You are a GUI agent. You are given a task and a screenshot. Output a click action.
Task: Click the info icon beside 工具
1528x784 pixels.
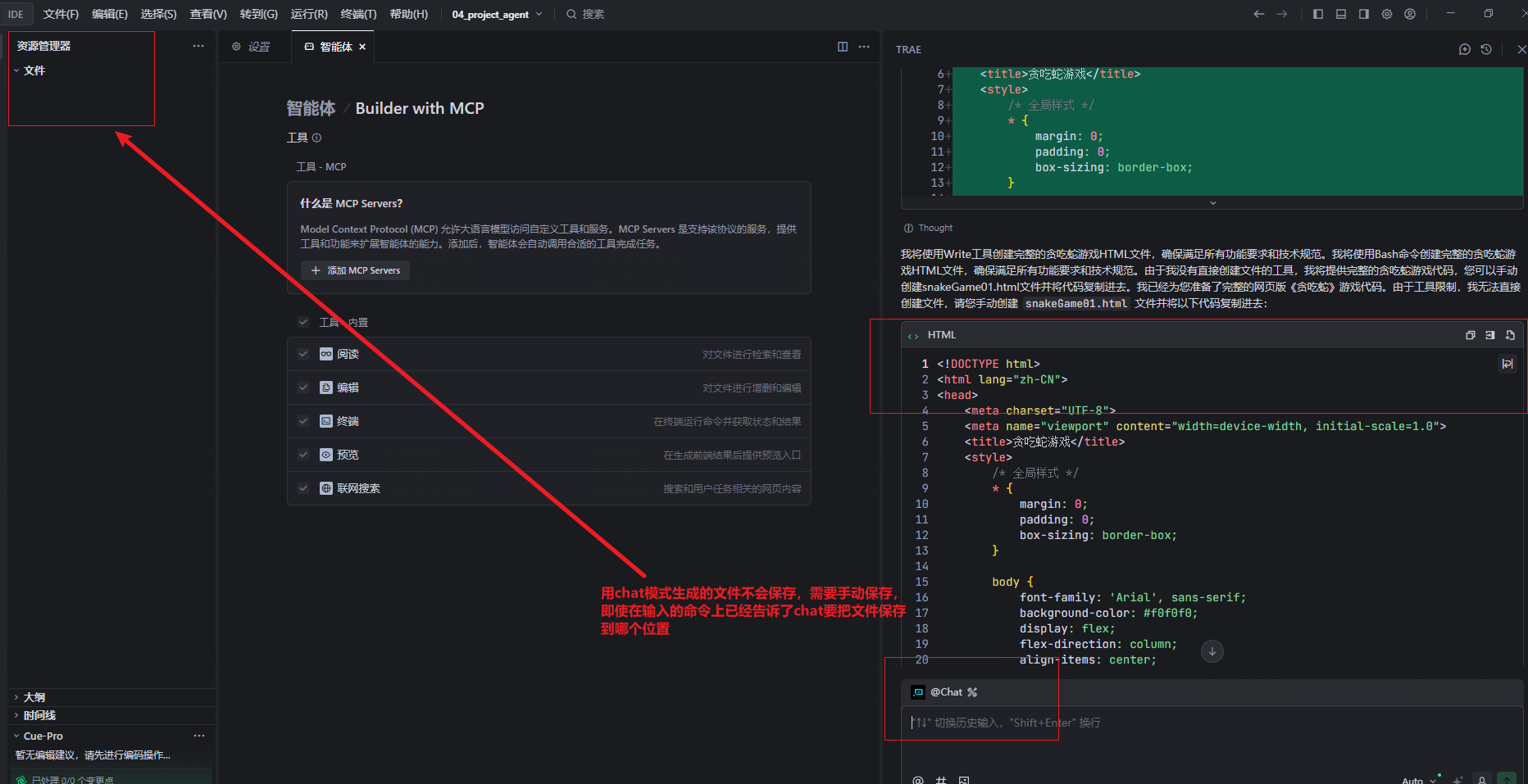[x=316, y=138]
